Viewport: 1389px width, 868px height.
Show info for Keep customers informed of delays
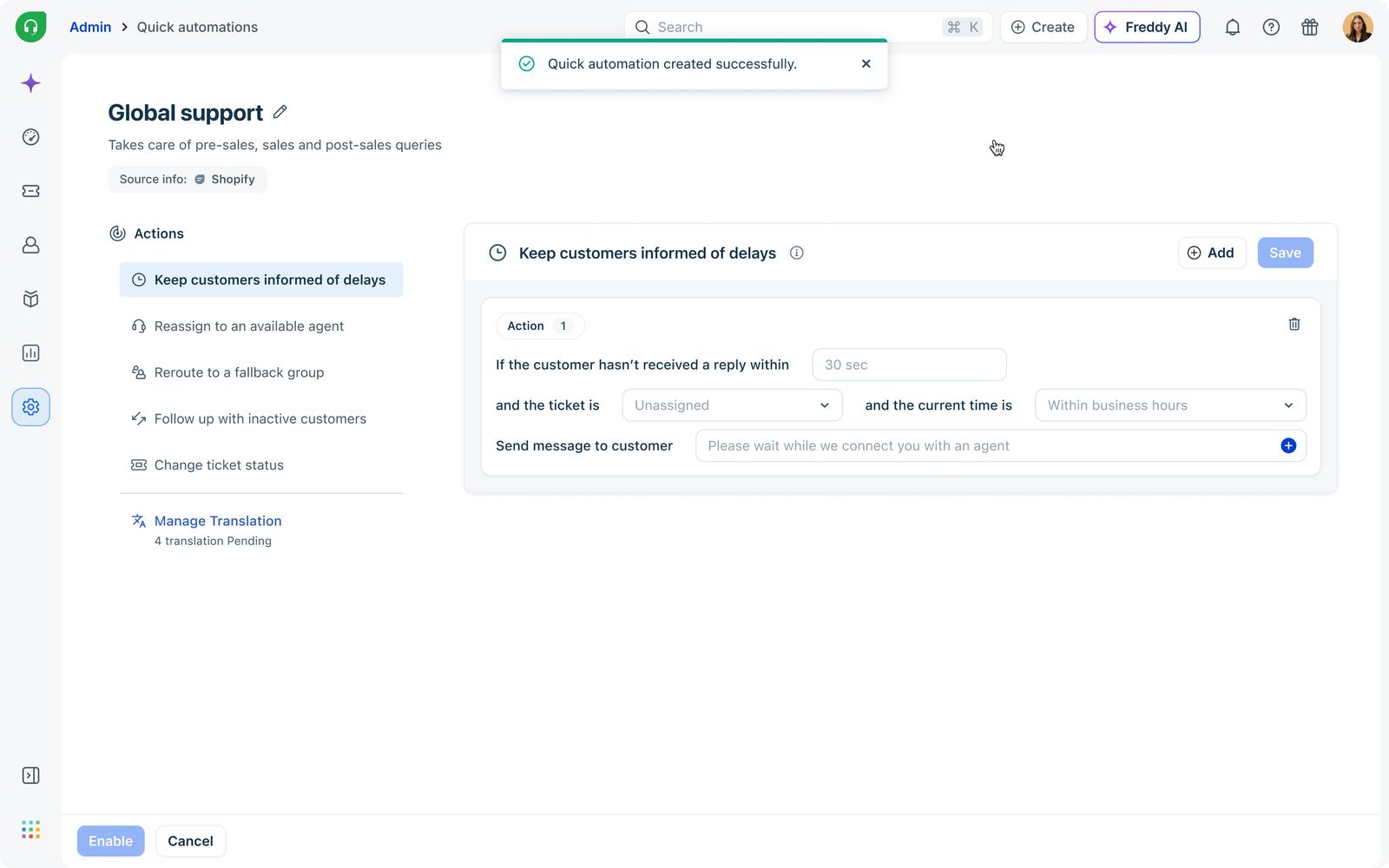796,253
